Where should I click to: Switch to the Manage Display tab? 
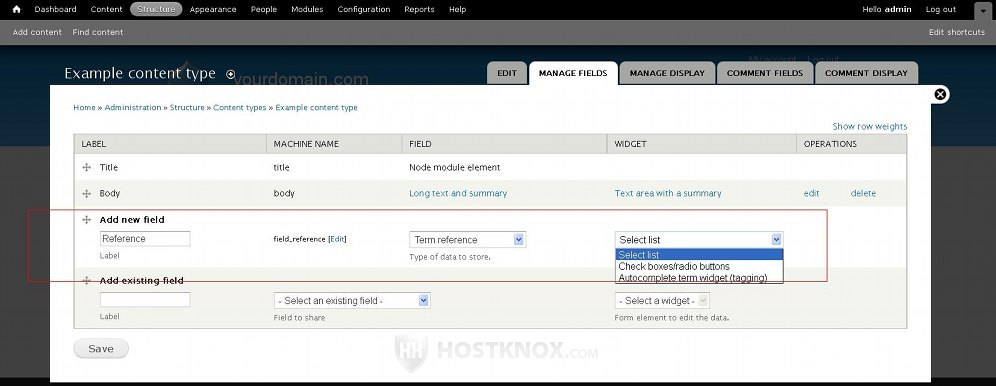click(x=667, y=73)
